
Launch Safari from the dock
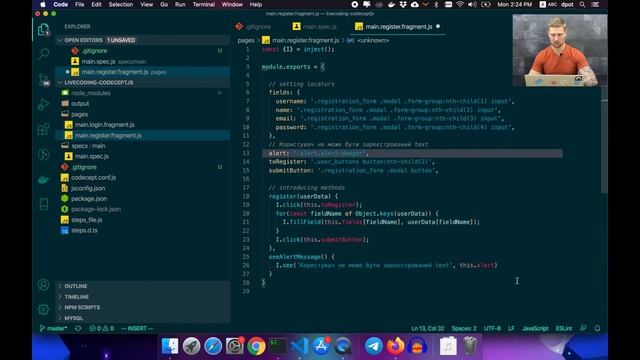(x=213, y=346)
